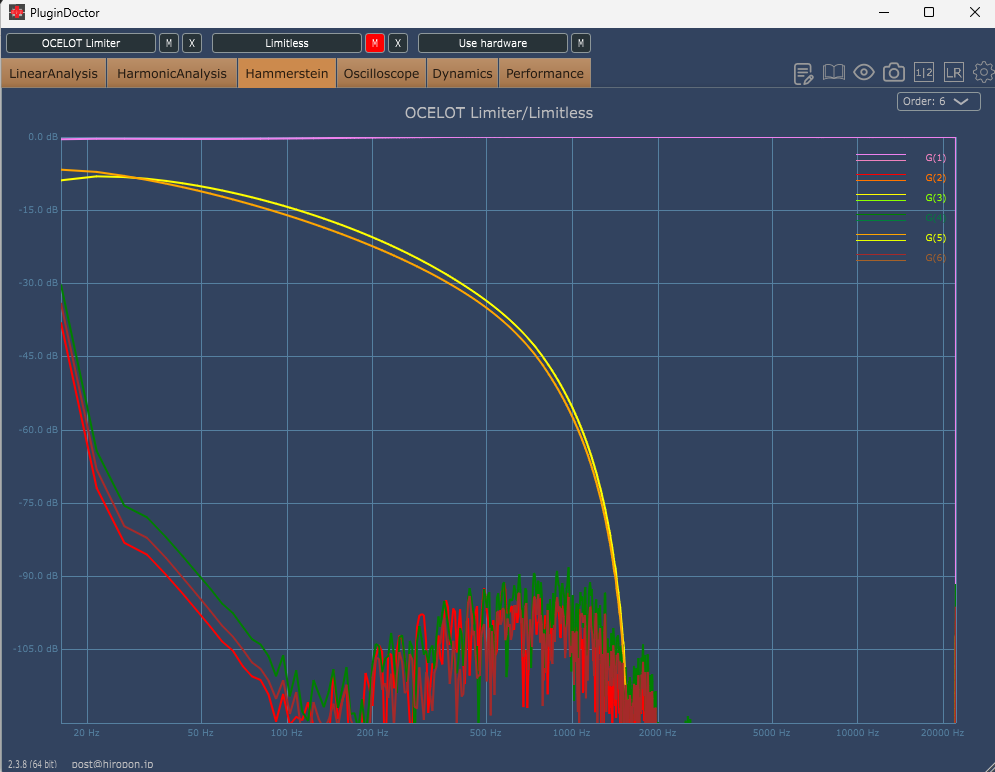
Task: Enable the dimmed G(4) legend entry
Action: tap(935, 218)
